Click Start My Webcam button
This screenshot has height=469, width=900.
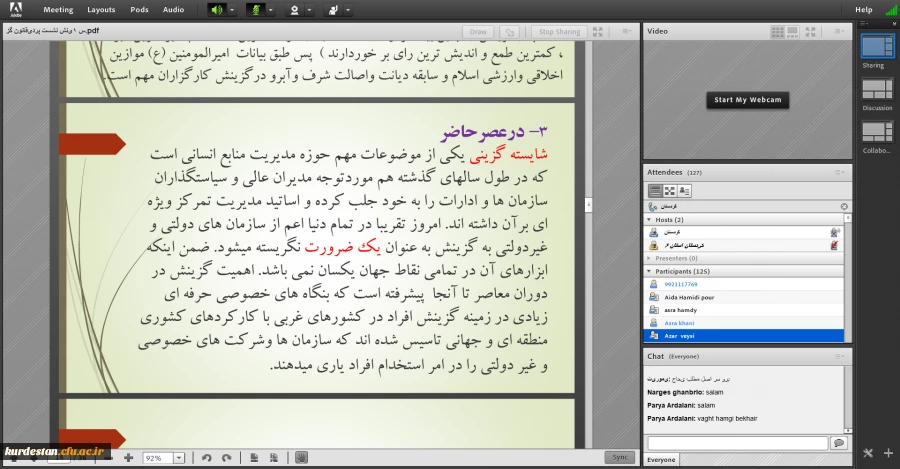747,100
